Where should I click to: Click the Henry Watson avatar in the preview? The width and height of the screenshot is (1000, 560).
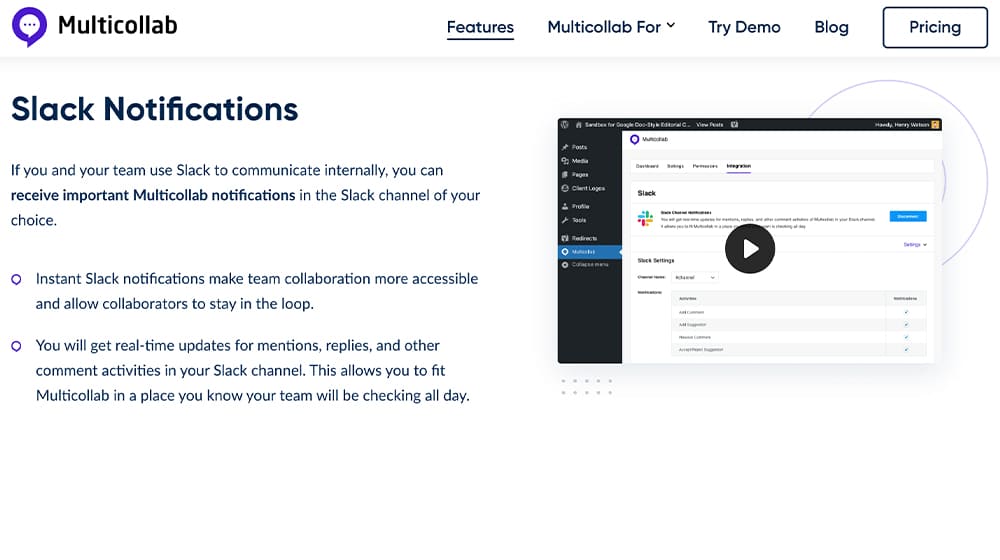tap(936, 124)
